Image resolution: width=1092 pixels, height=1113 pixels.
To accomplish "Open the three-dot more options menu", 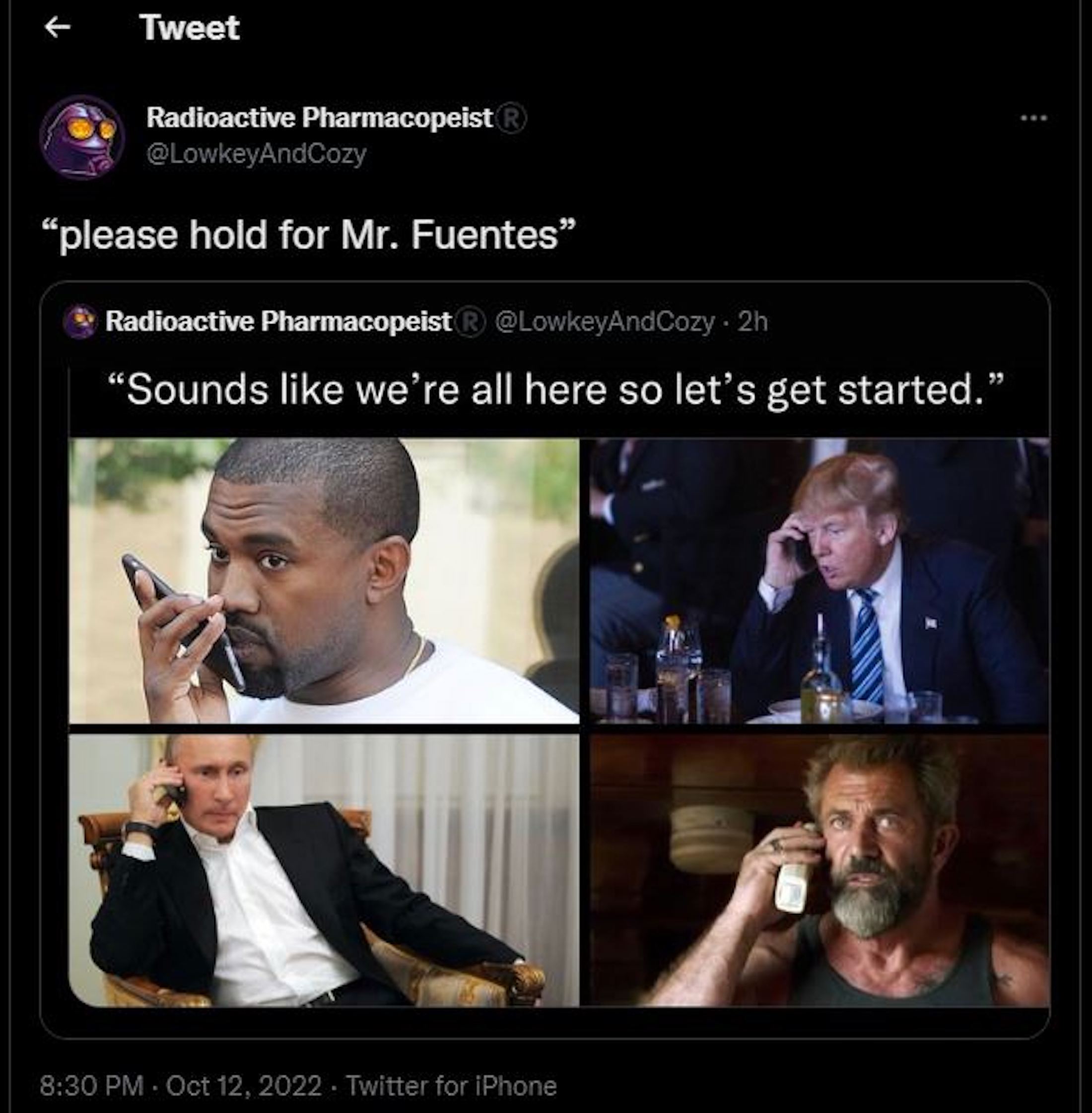I will [1034, 118].
